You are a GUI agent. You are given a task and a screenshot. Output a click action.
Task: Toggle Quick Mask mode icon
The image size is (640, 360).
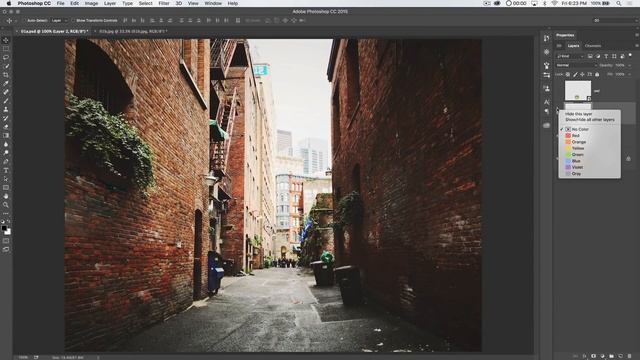click(x=6, y=241)
